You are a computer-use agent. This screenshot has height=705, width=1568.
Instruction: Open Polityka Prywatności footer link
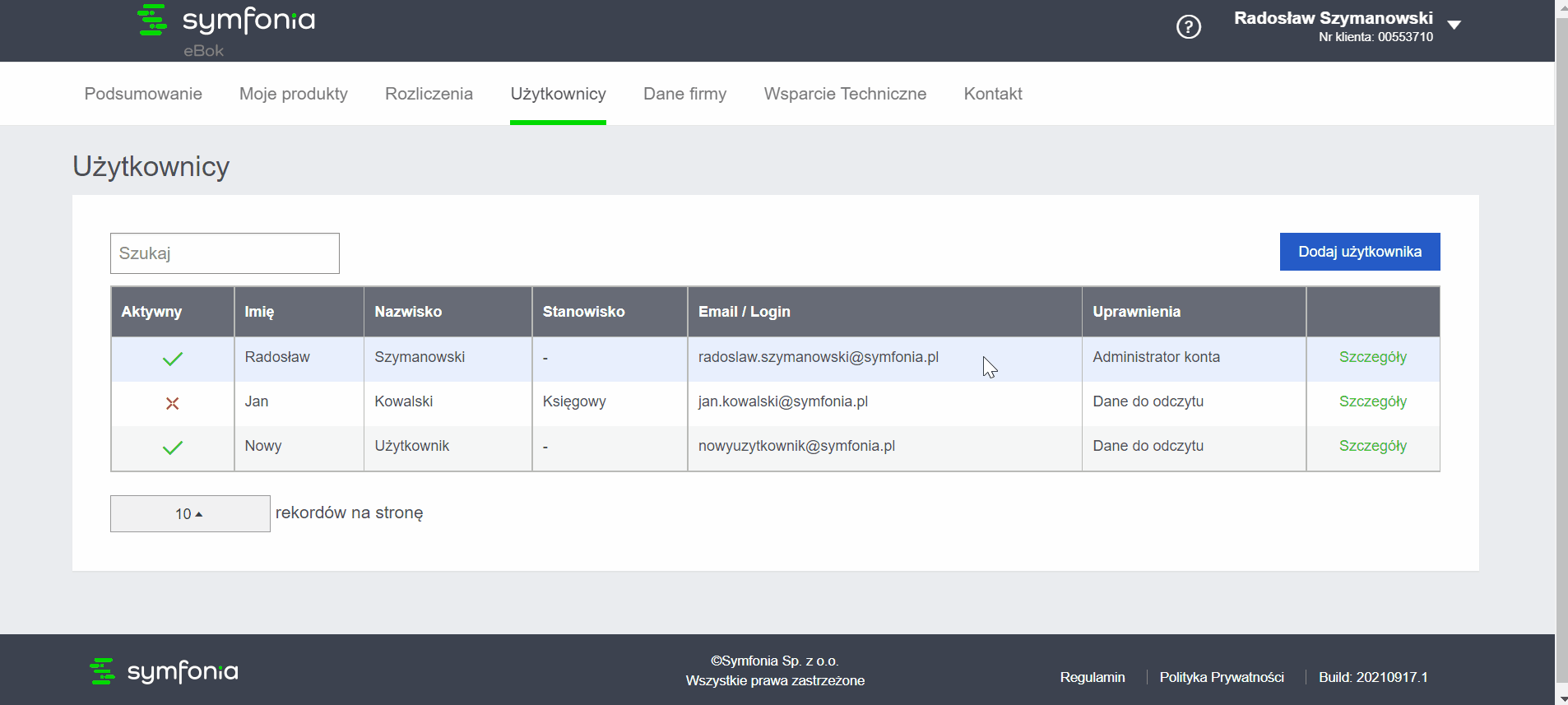(1222, 677)
